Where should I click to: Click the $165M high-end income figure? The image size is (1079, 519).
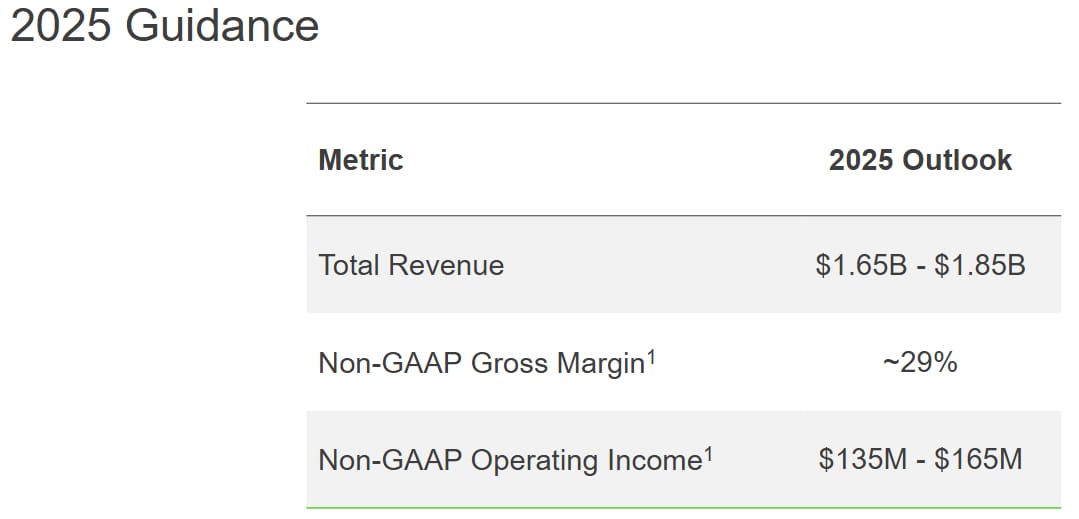[x=979, y=460]
